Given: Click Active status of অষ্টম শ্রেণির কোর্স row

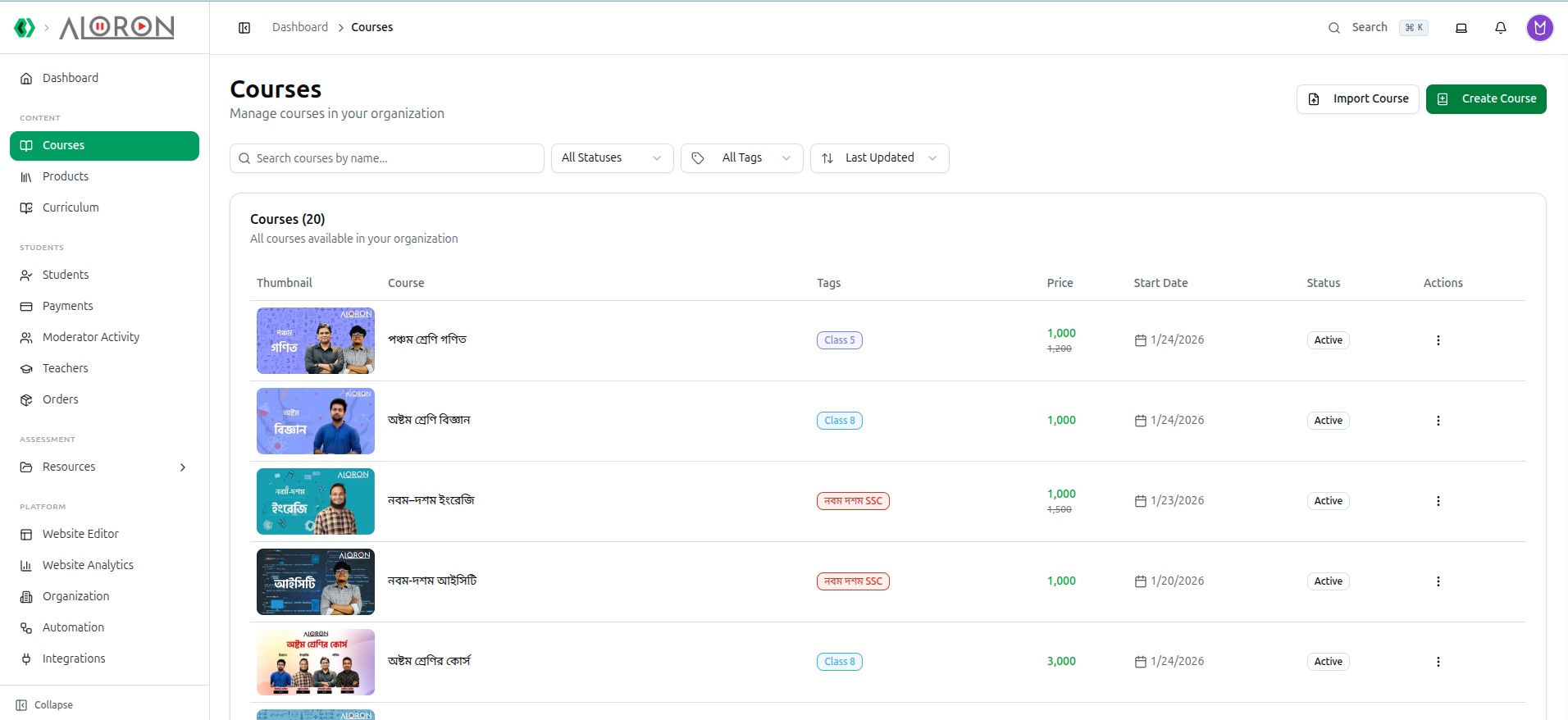Looking at the screenshot, I should pos(1328,662).
